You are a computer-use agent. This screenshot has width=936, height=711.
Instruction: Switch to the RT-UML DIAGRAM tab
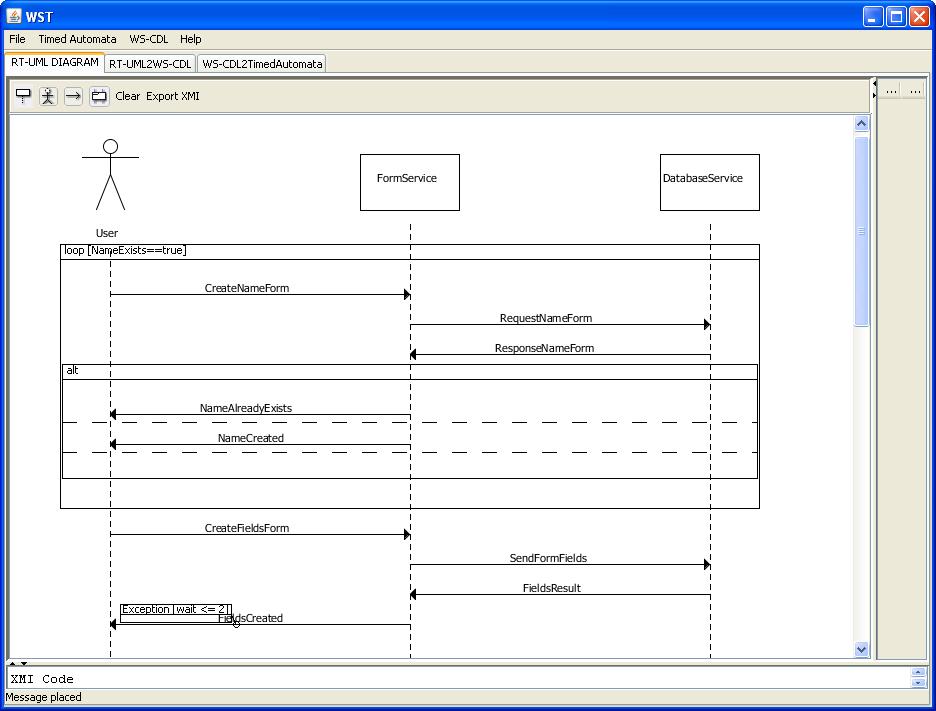(55, 63)
